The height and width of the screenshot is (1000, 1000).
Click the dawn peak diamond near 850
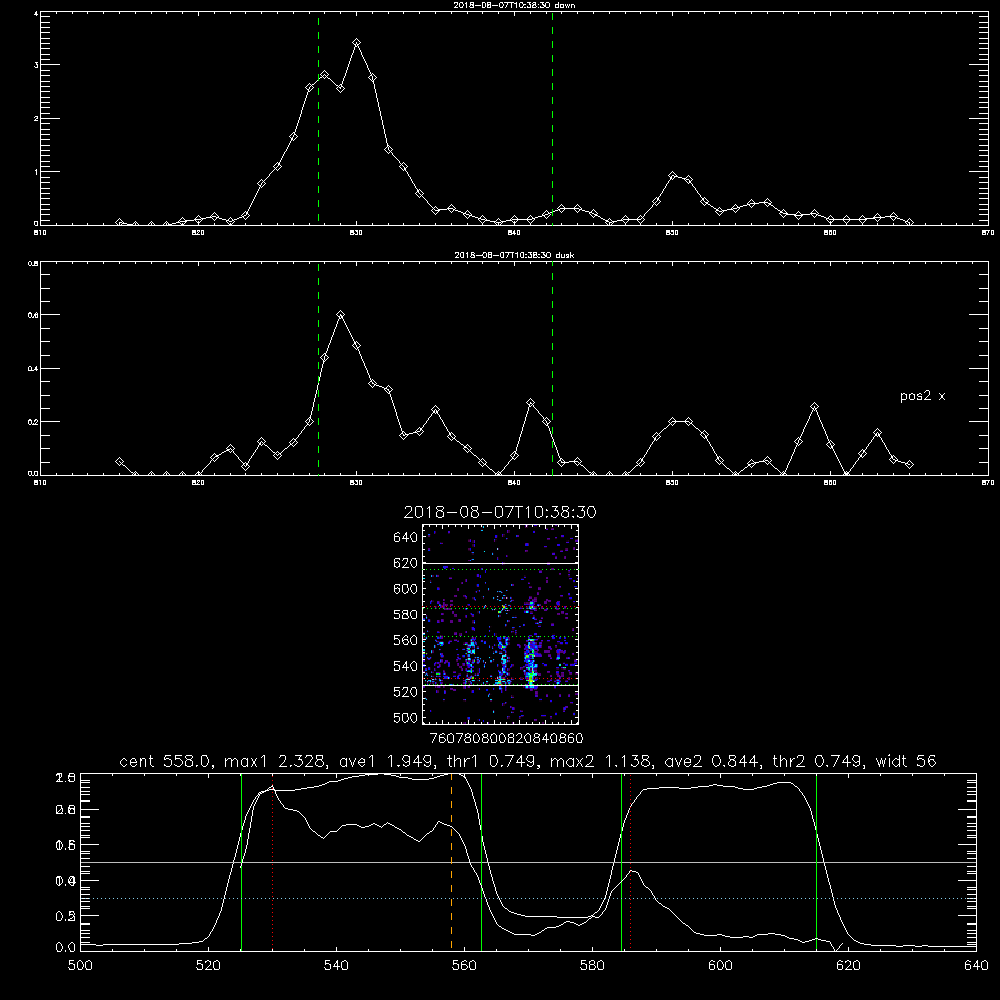[672, 175]
